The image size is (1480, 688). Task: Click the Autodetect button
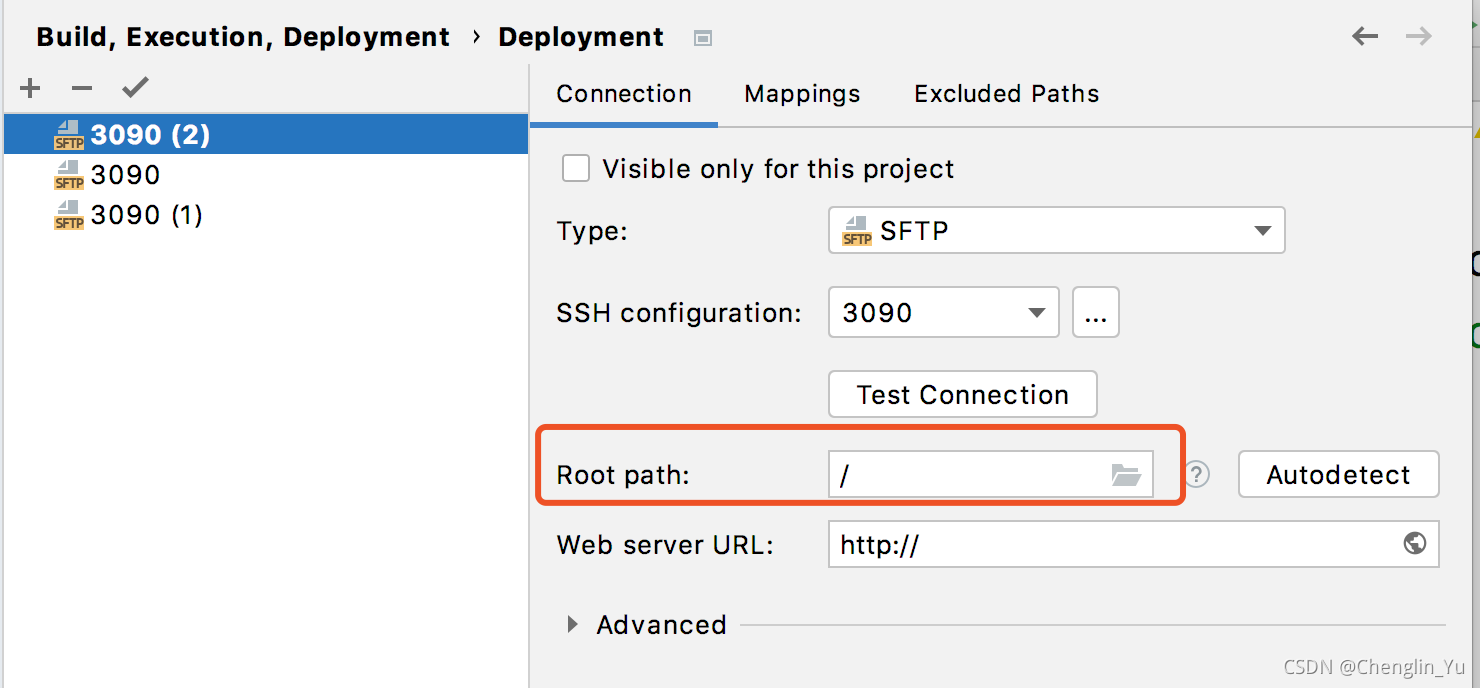click(1339, 474)
